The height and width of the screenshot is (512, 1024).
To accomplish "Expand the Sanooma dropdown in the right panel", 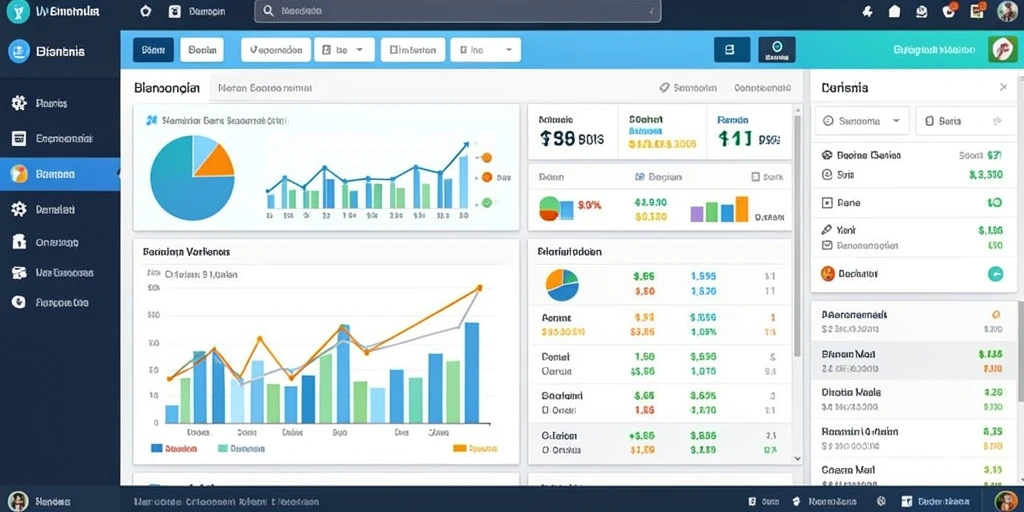I will pos(862,121).
